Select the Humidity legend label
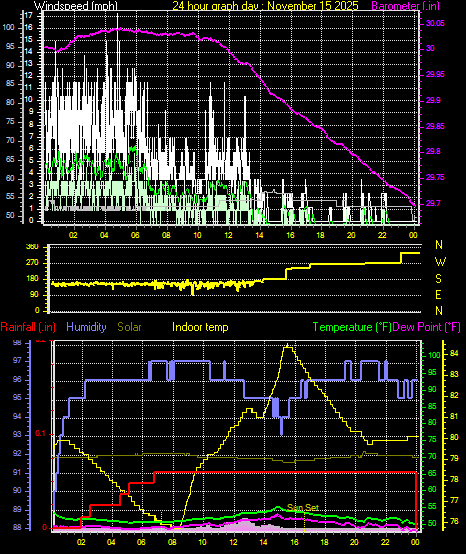 (x=86, y=327)
